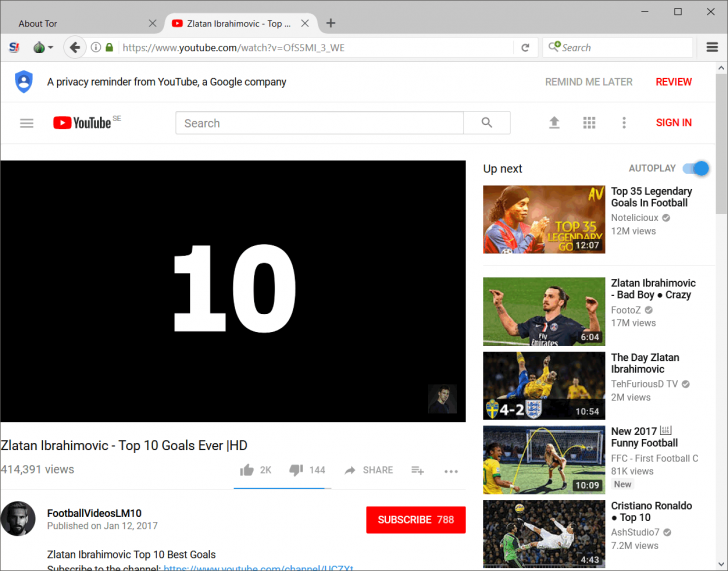Close the Zlatan Ibrahimovic tab
This screenshot has width=728, height=571.
coord(305,23)
